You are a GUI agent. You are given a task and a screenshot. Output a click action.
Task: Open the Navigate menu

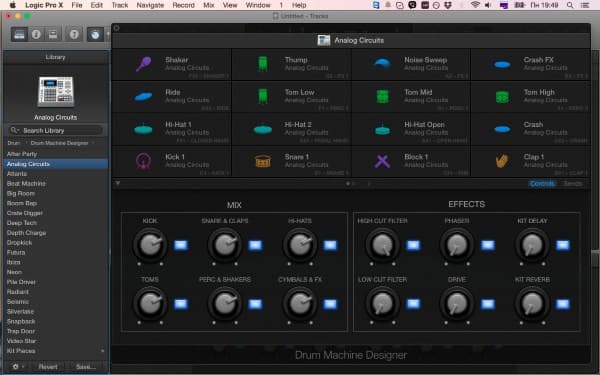point(150,5)
